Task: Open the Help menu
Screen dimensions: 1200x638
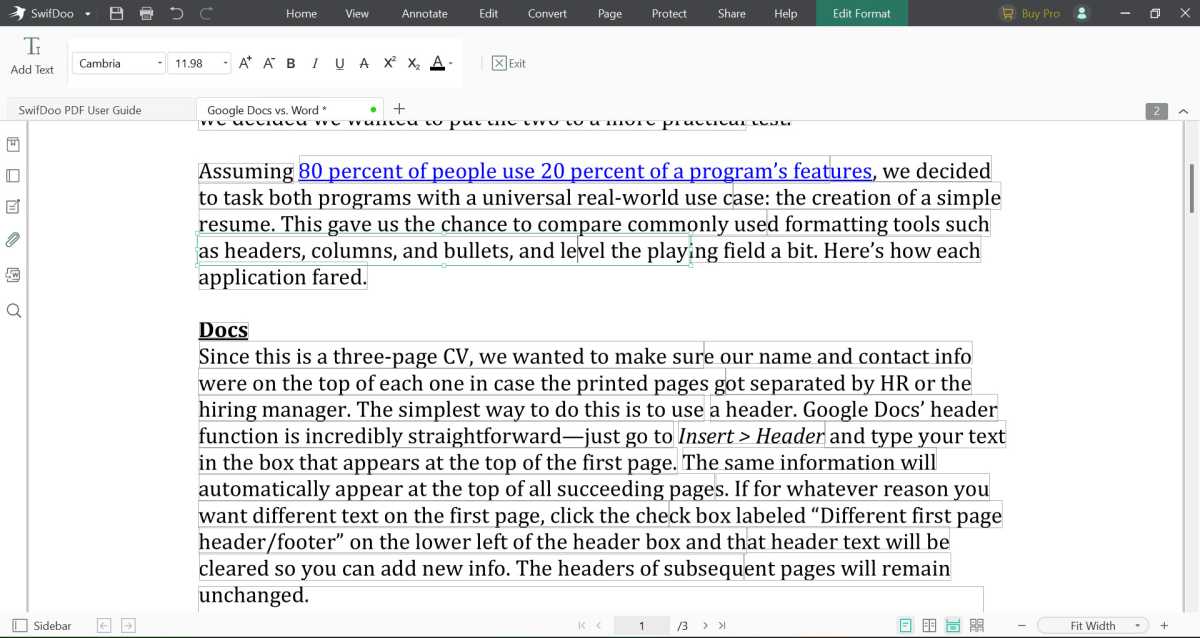Action: pos(786,14)
